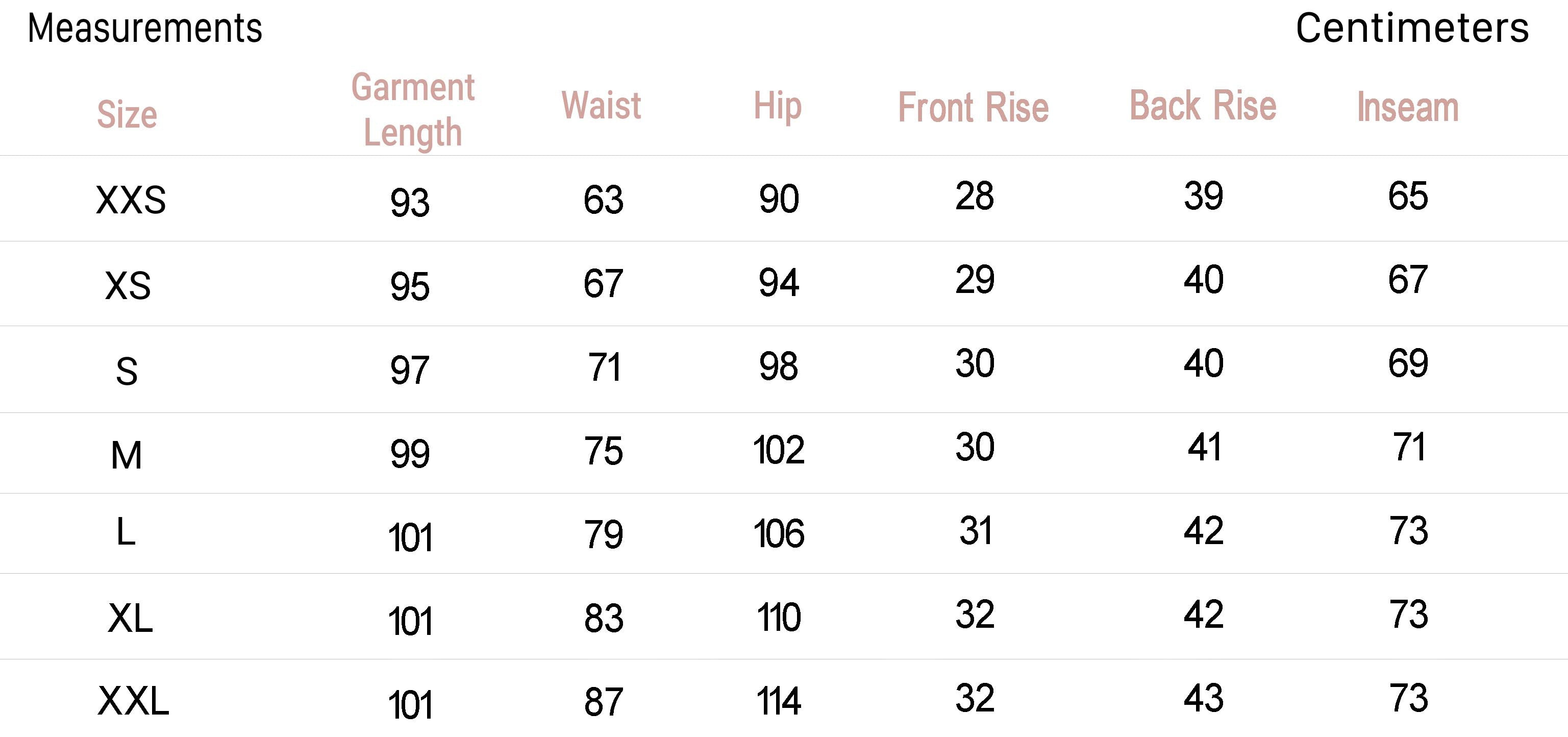Select the XS size row label

(128, 286)
